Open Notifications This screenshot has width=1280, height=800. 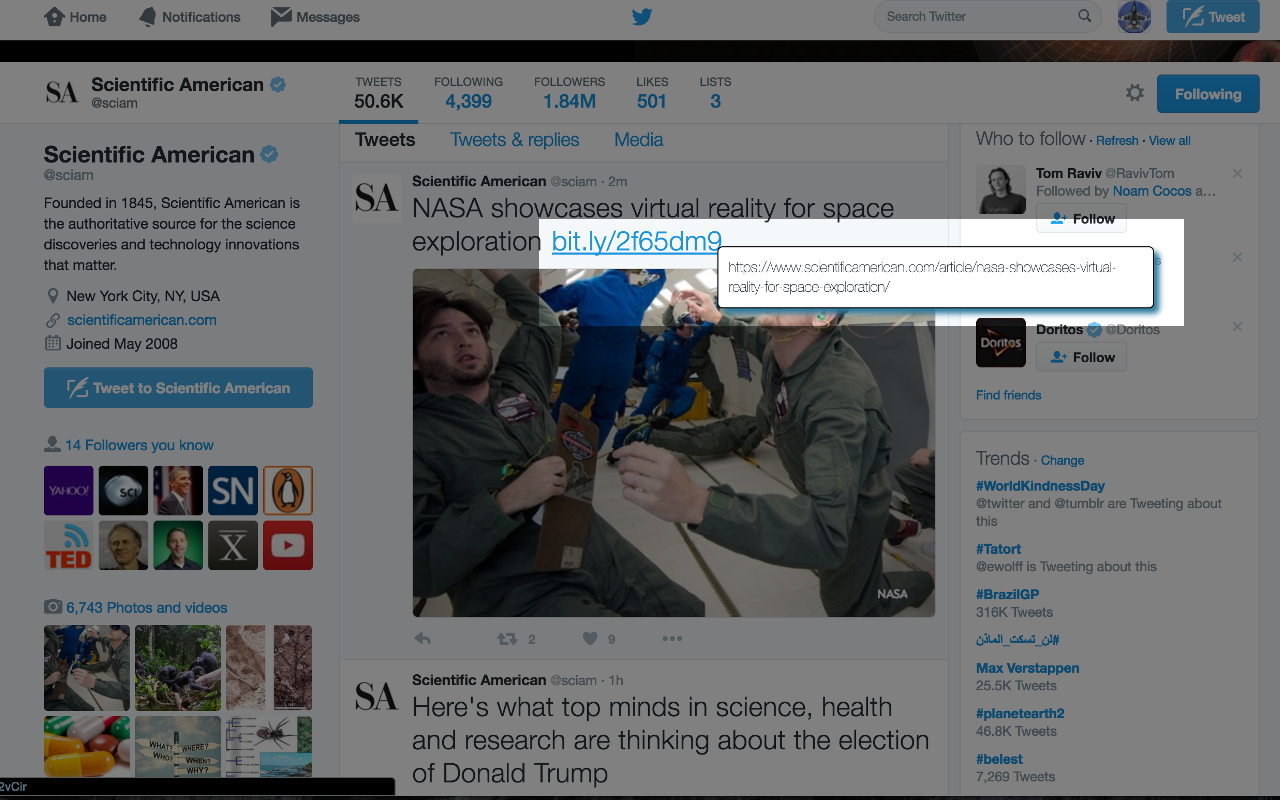click(189, 17)
